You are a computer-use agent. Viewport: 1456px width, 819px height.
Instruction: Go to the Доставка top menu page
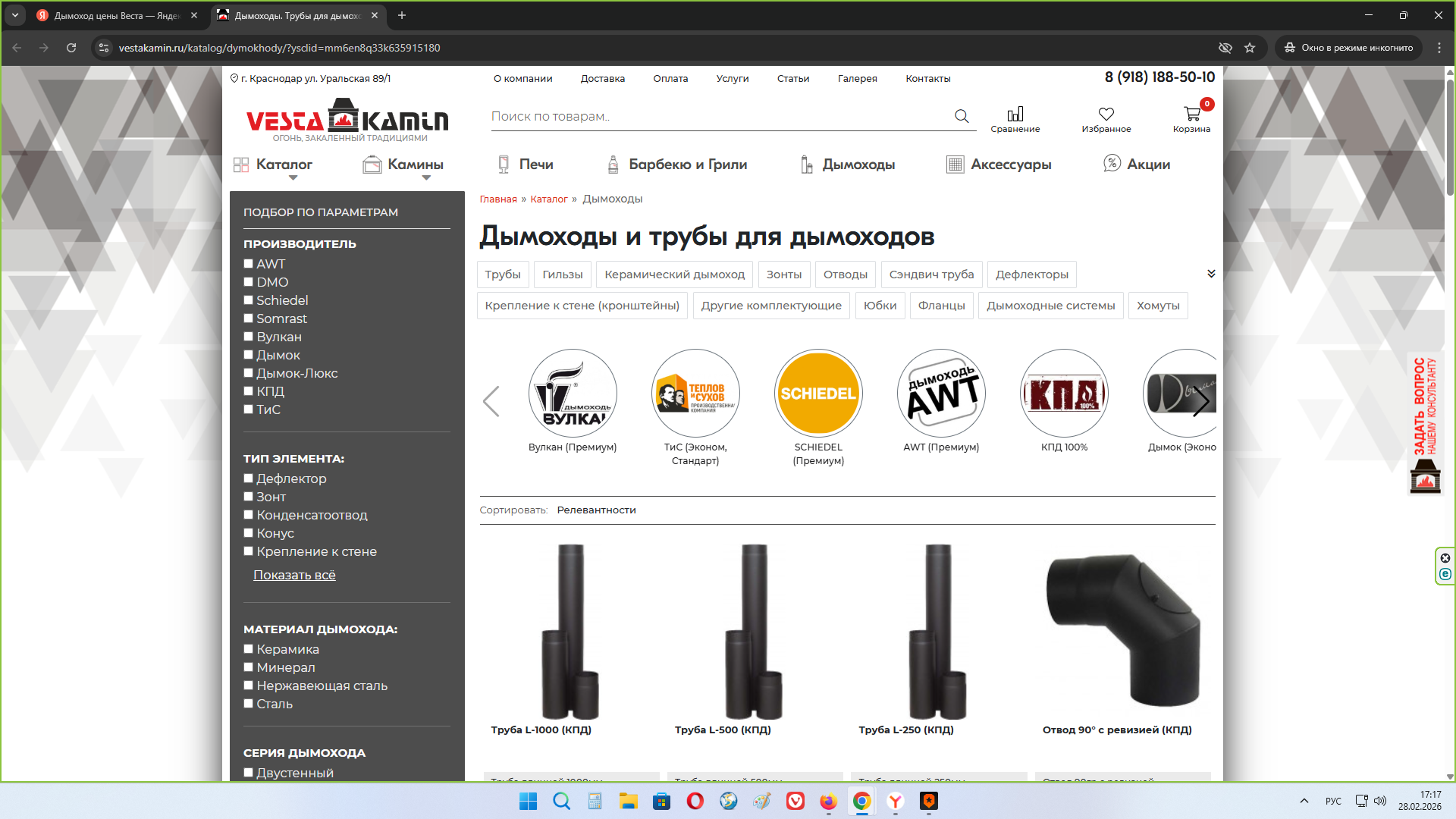tap(602, 79)
